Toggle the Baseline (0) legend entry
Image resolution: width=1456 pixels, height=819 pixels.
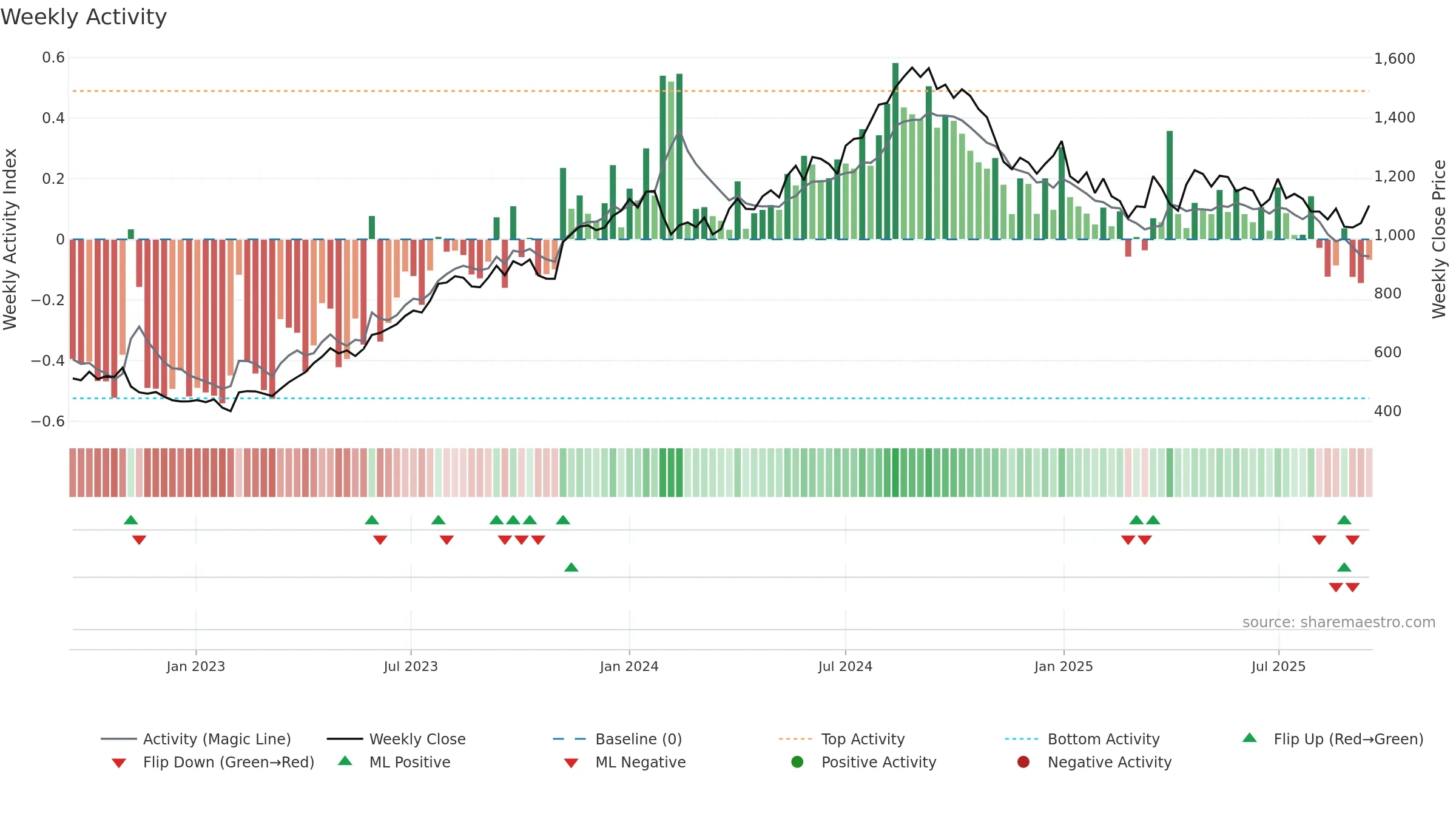pos(618,739)
